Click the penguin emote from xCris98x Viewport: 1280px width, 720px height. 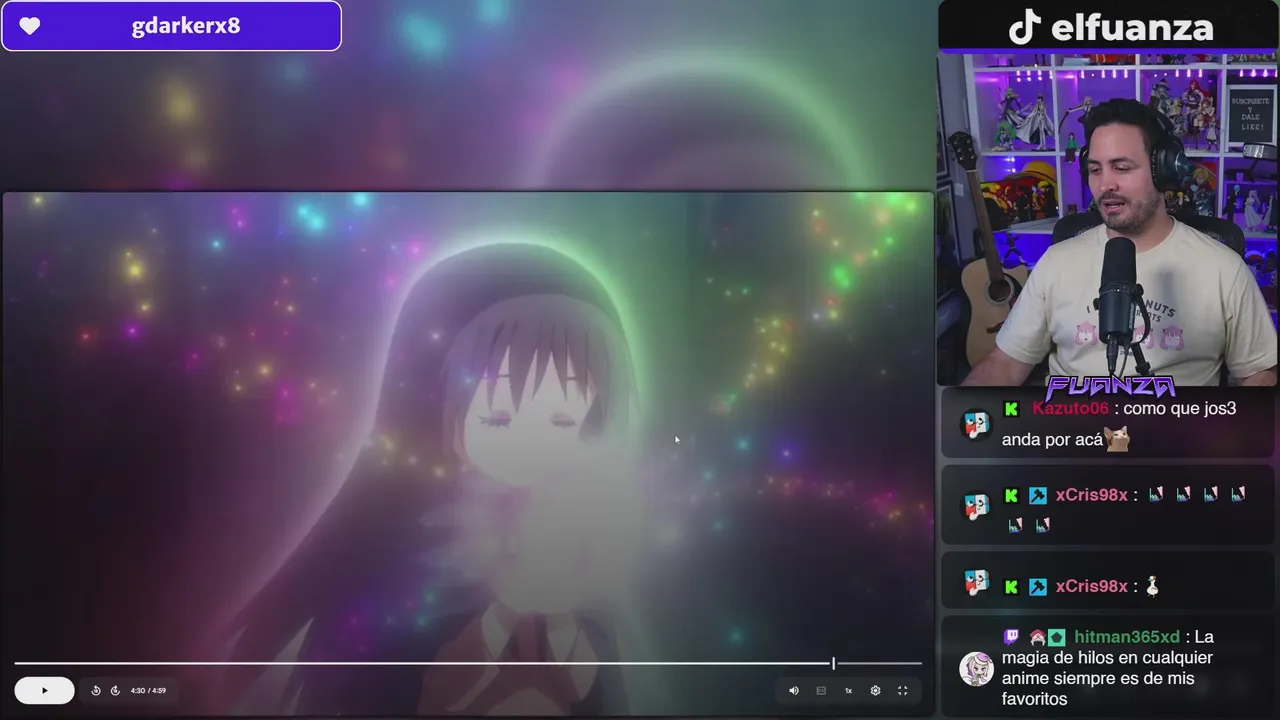(x=1152, y=586)
